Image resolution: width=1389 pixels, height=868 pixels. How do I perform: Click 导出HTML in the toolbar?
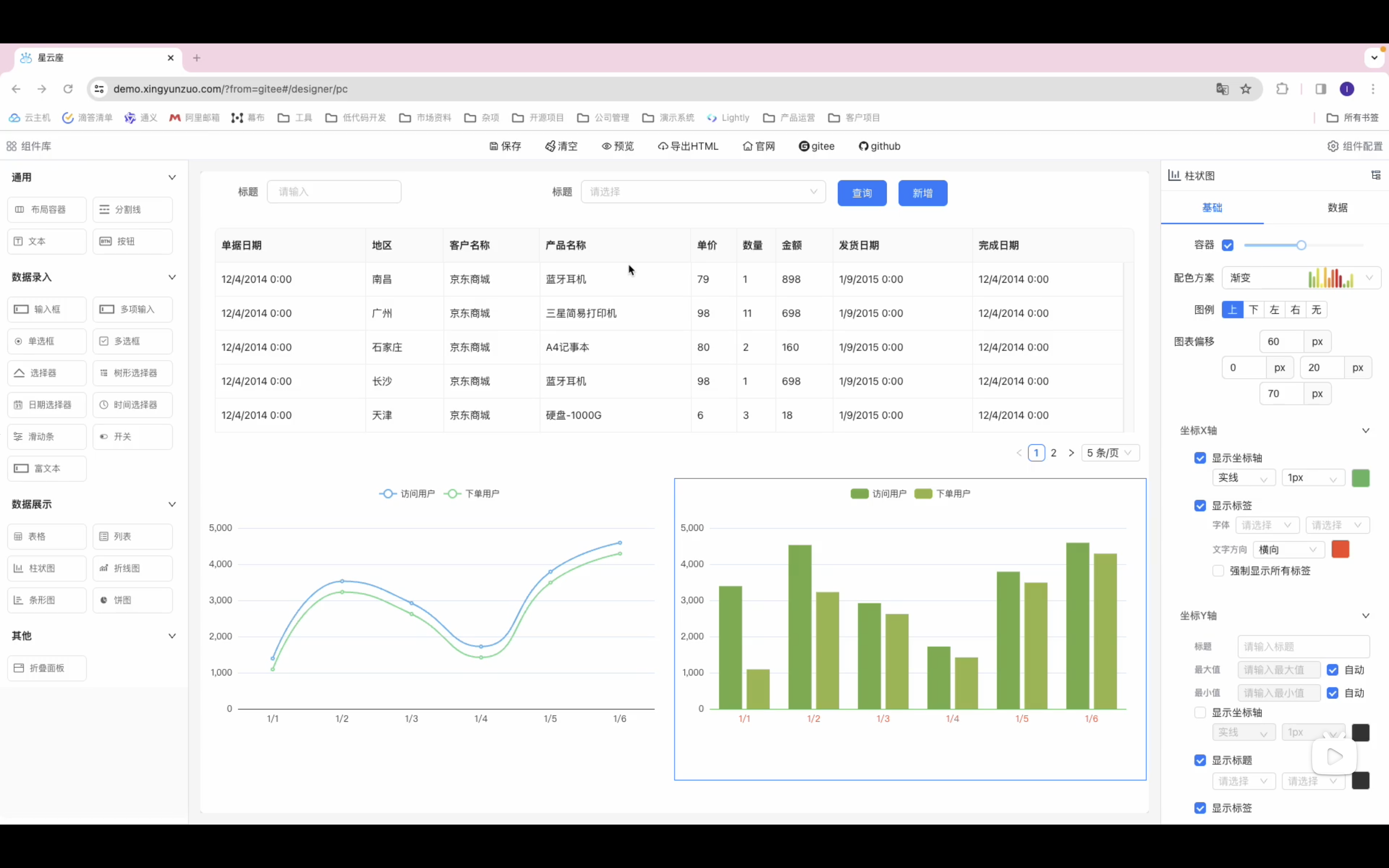(x=688, y=146)
